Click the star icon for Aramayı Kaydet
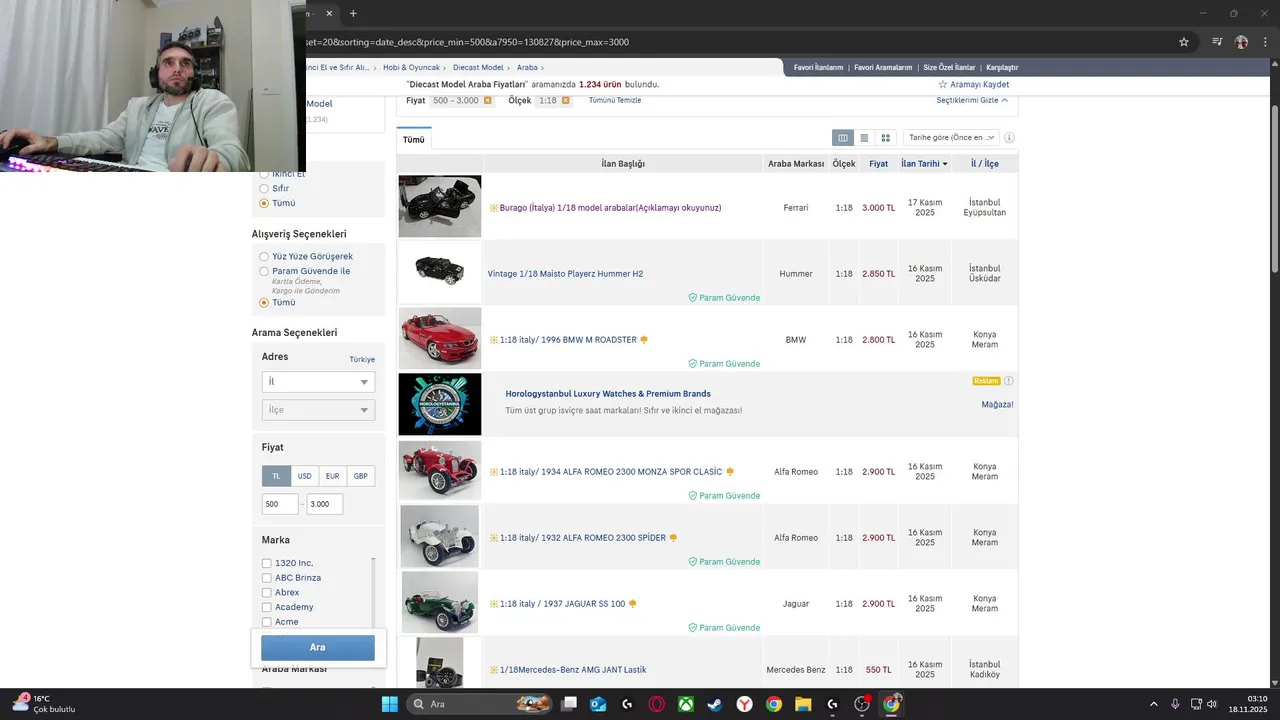The image size is (1280, 720). (942, 85)
